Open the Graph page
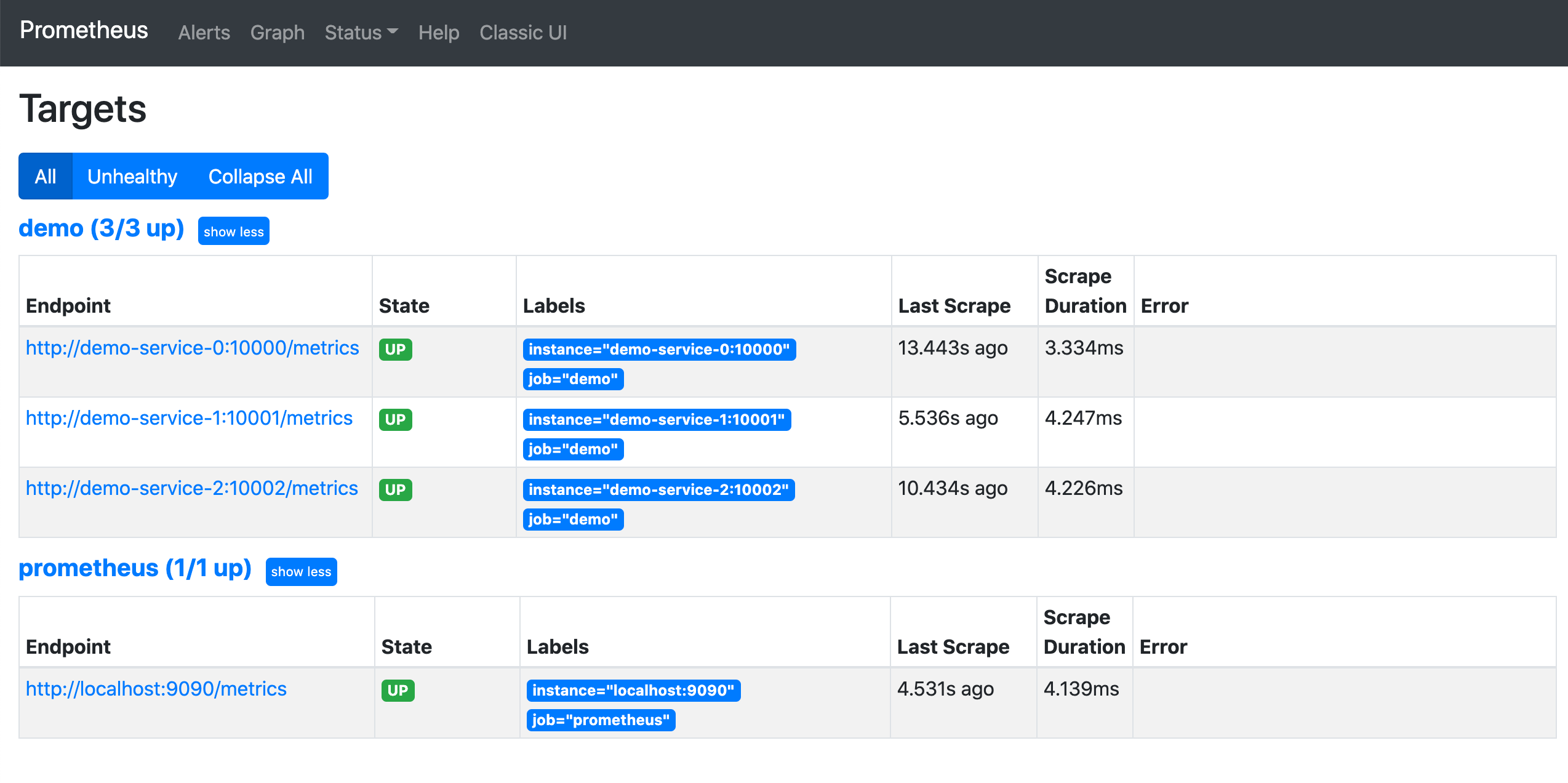1568x783 pixels. 277,33
